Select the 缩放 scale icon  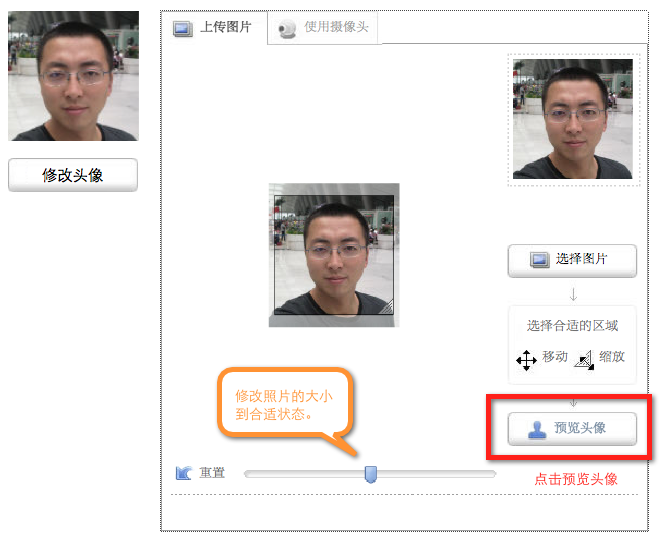point(585,359)
